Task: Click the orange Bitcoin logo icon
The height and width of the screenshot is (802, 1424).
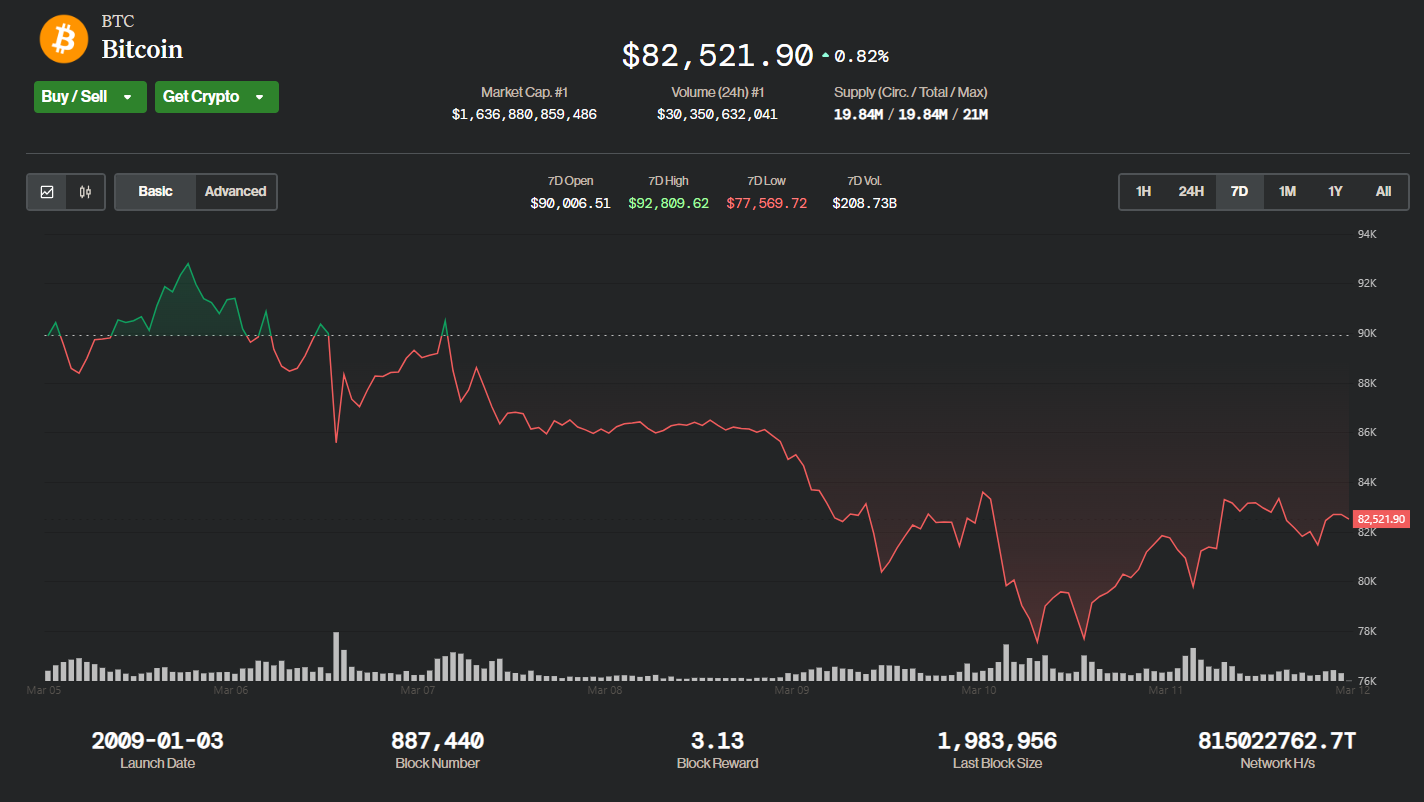Action: point(64,39)
